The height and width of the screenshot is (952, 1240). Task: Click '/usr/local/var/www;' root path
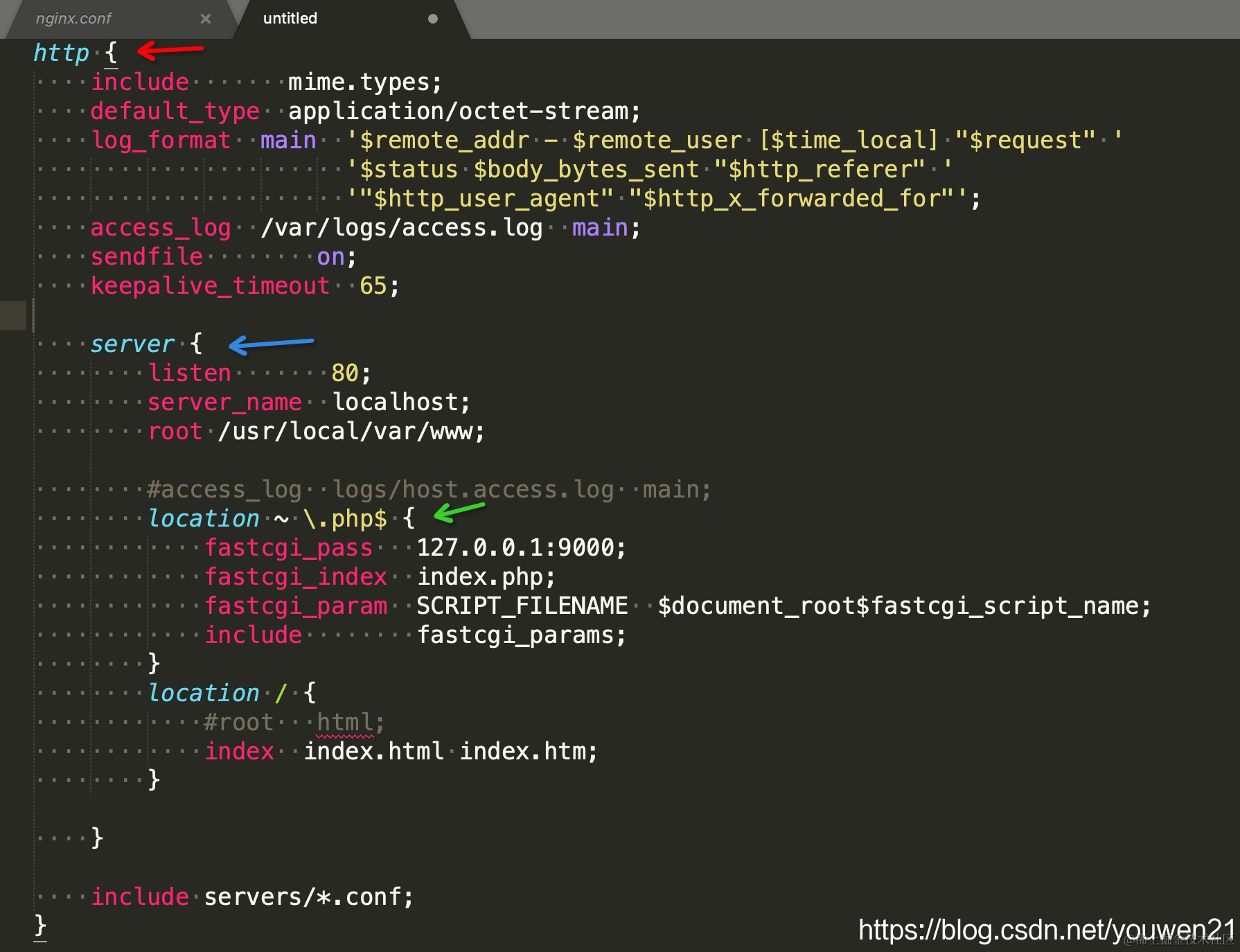[351, 432]
